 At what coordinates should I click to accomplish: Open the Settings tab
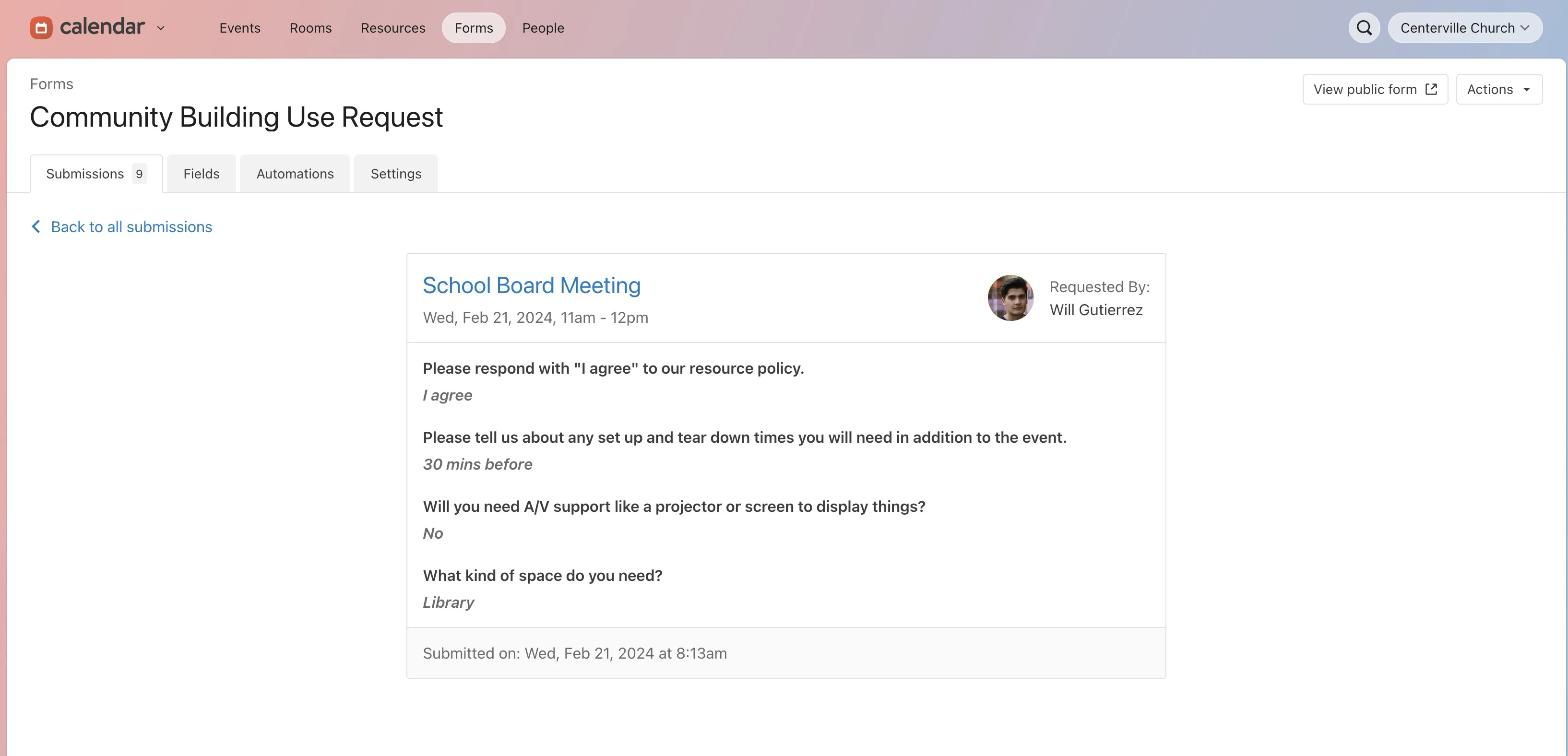pyautogui.click(x=396, y=174)
